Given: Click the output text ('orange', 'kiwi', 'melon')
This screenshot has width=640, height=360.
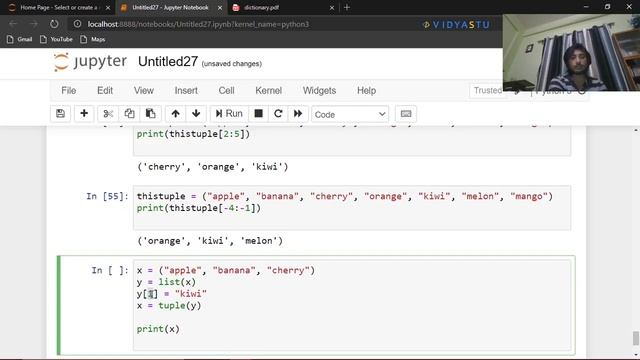Looking at the screenshot, I should point(210,241).
